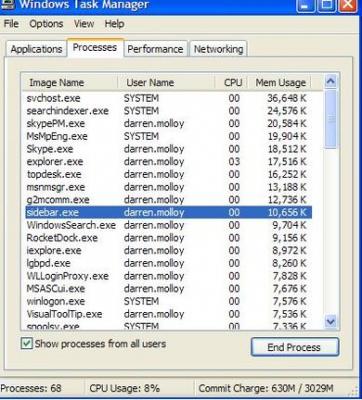The image size is (362, 400).
Task: Select svchost.exe process row
Action: coord(168,98)
